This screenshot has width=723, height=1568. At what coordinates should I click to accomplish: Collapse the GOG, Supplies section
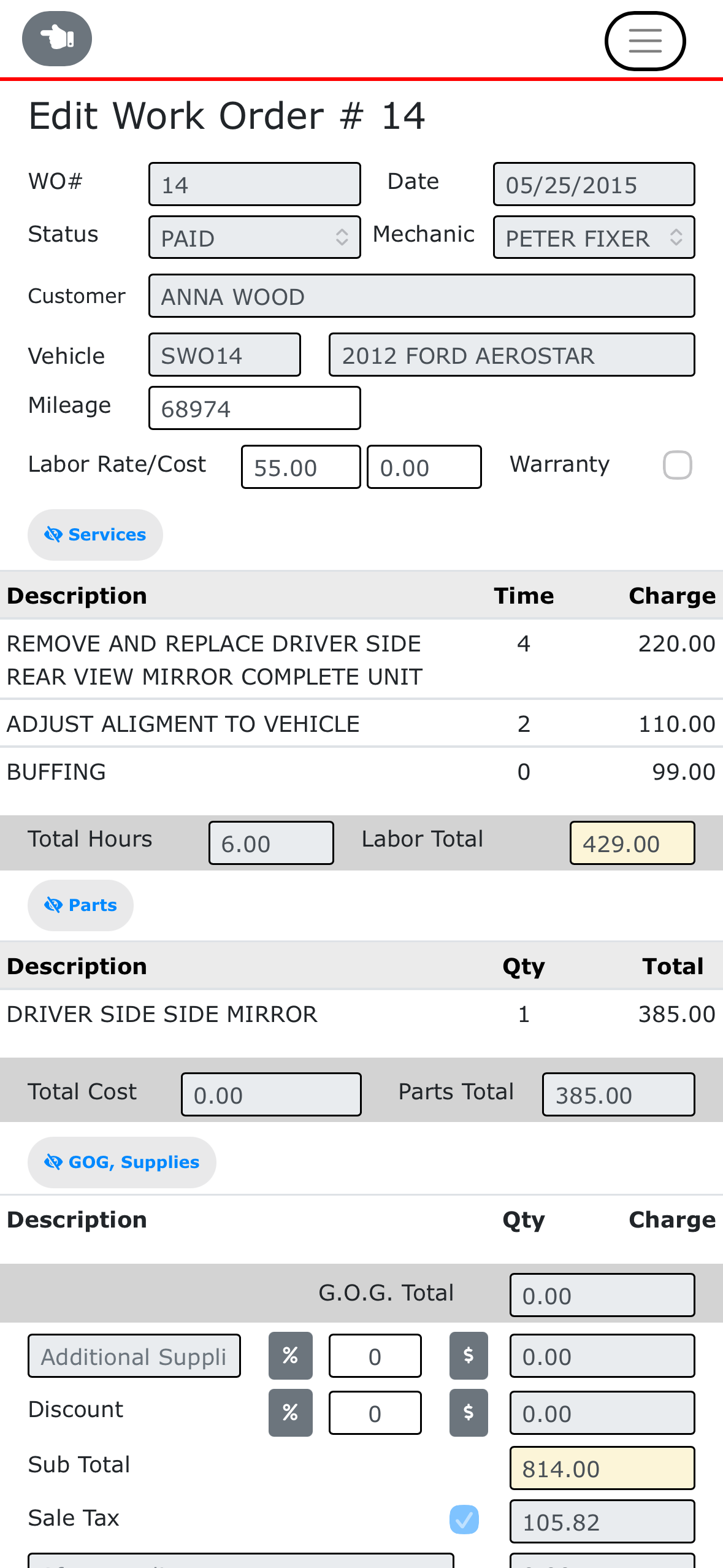click(121, 1162)
